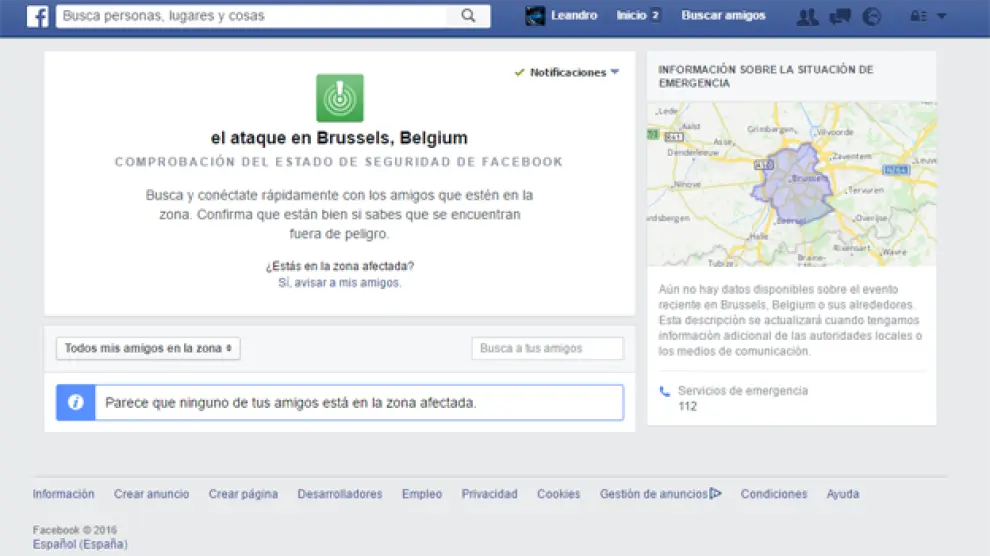
Task: Click the Brussels emergency area map
Action: tap(791, 184)
